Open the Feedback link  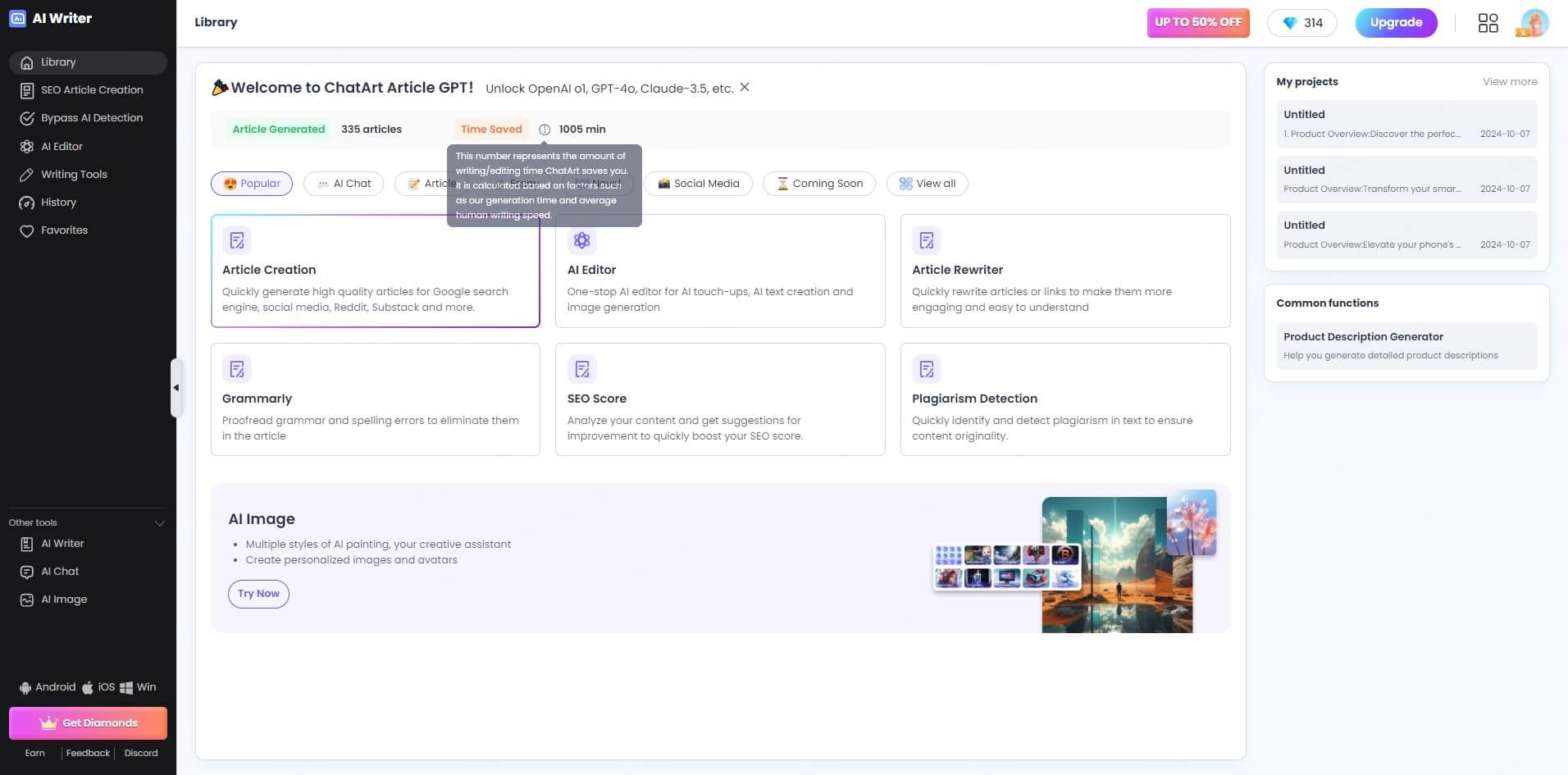[x=88, y=753]
